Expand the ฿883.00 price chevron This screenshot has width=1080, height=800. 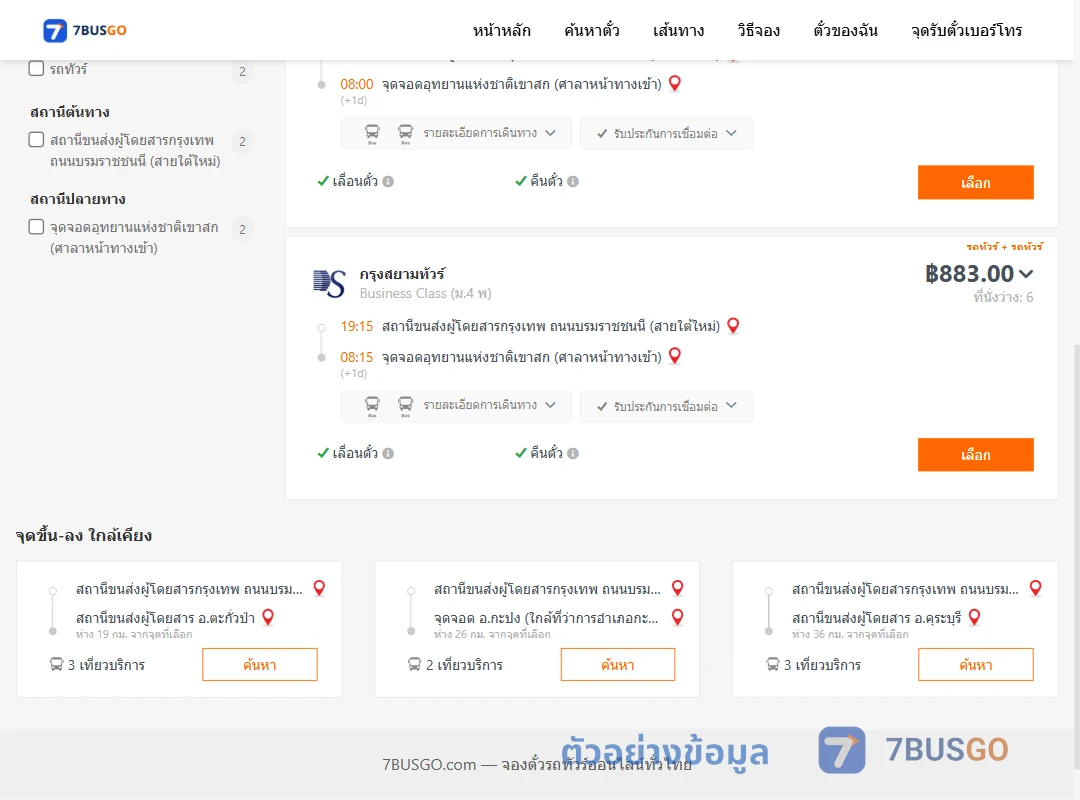pos(1026,274)
